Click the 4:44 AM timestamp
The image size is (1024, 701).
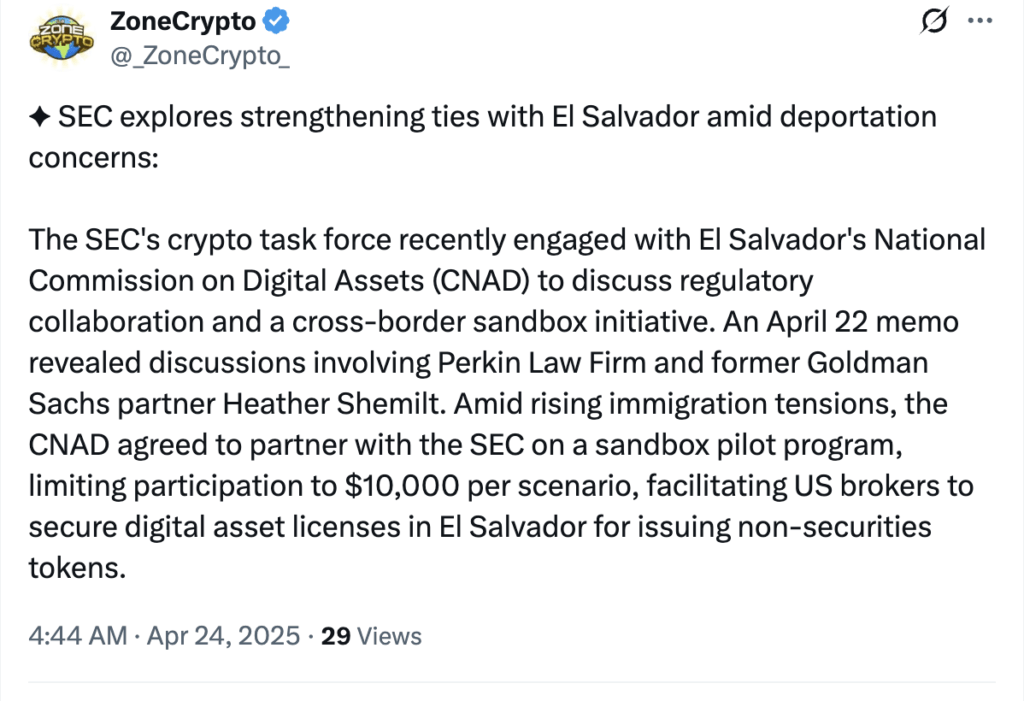78,636
